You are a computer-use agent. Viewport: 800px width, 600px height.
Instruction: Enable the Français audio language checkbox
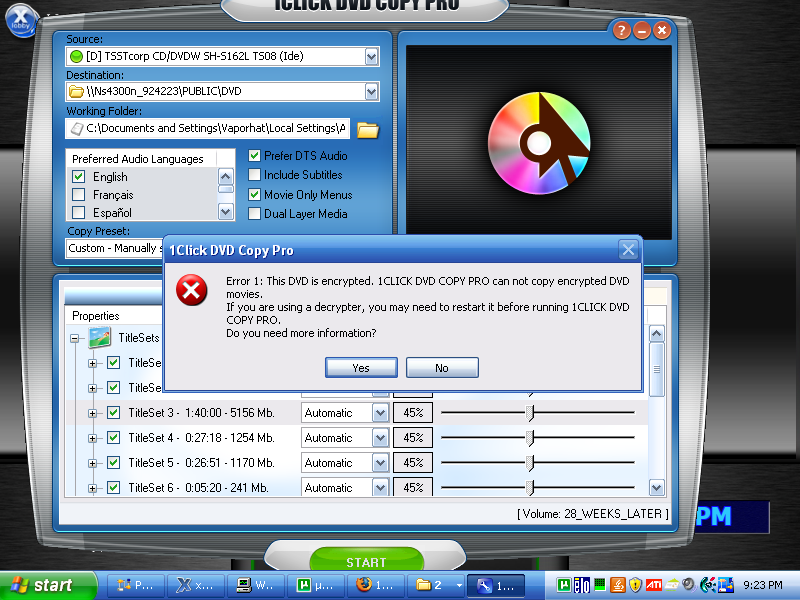pyautogui.click(x=79, y=195)
